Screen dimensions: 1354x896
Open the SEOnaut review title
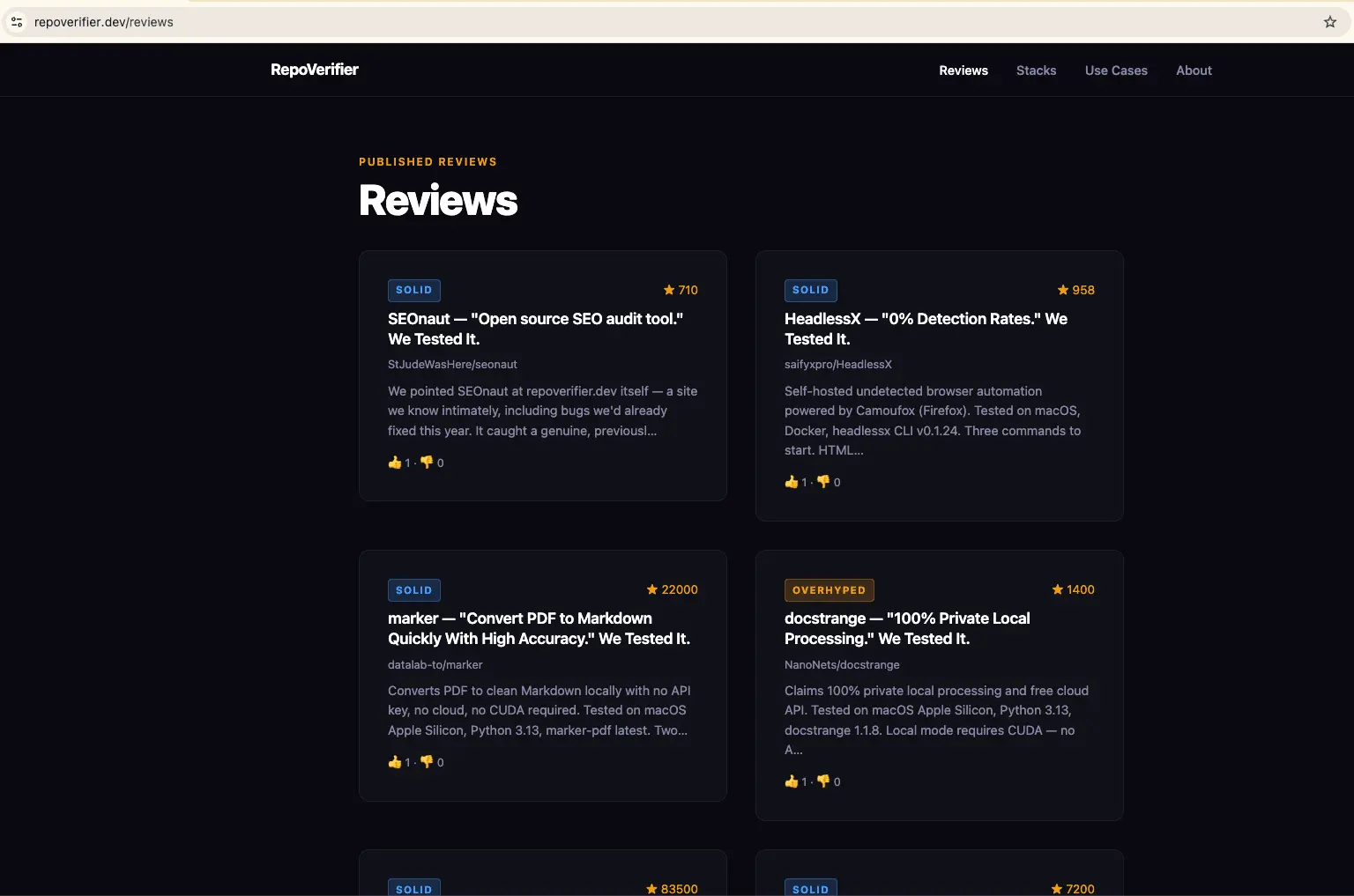point(536,329)
